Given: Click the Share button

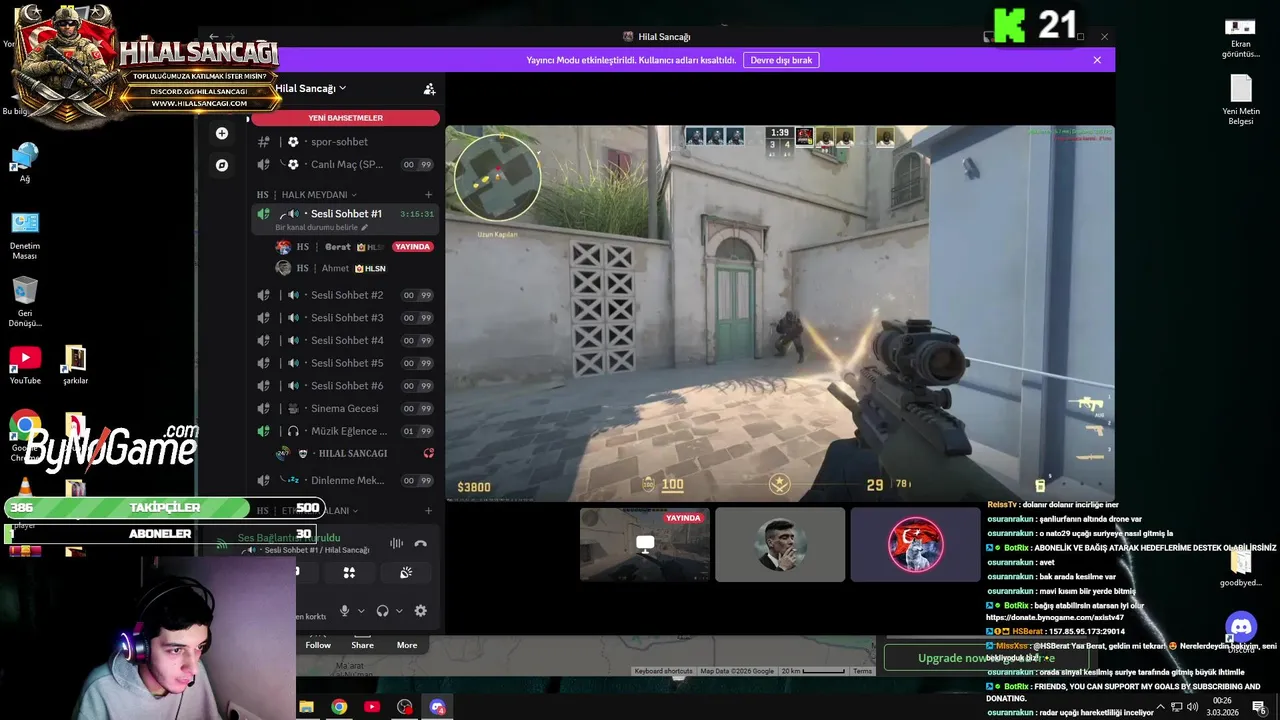Looking at the screenshot, I should (x=362, y=645).
